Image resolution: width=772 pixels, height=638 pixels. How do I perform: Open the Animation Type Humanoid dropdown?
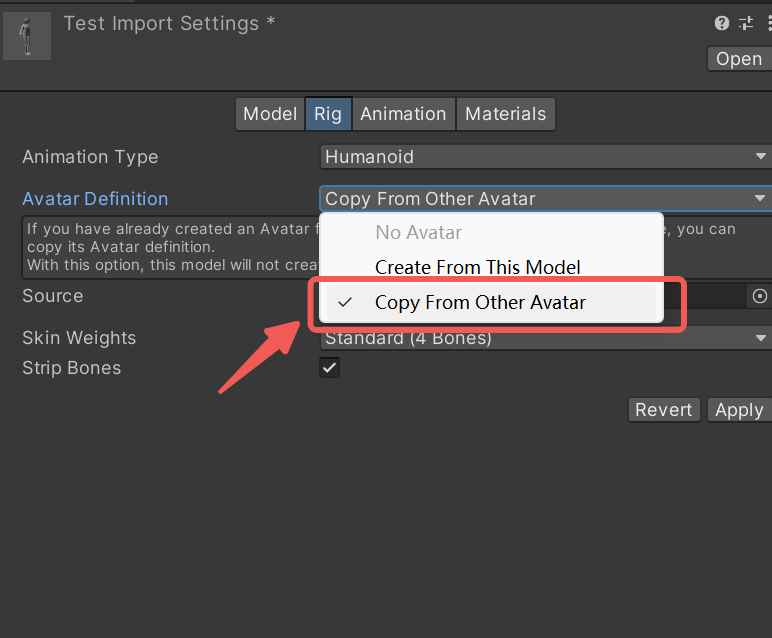point(546,157)
